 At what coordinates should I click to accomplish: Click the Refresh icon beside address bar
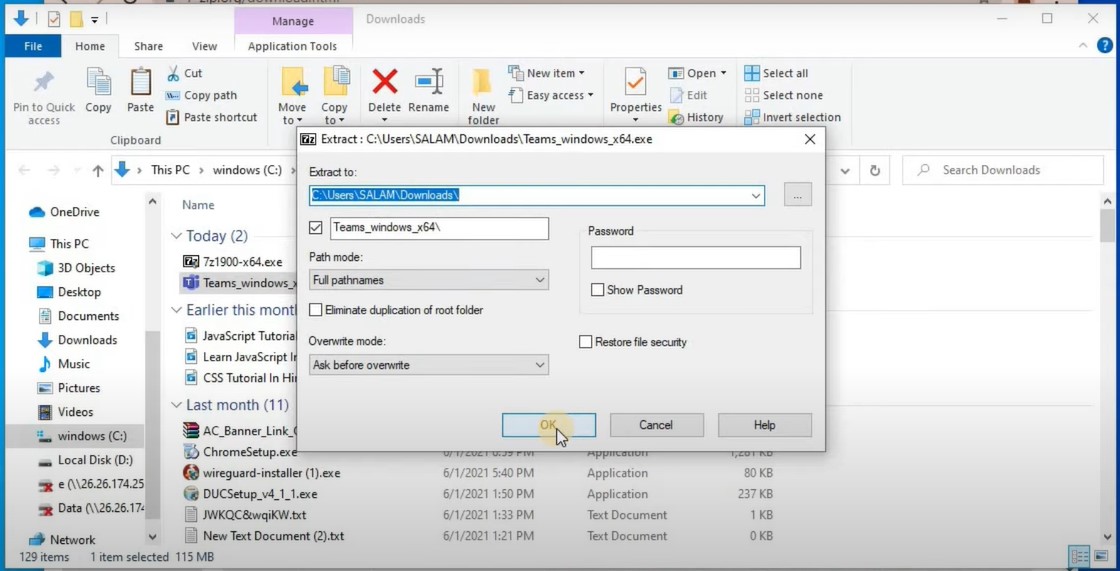[875, 171]
